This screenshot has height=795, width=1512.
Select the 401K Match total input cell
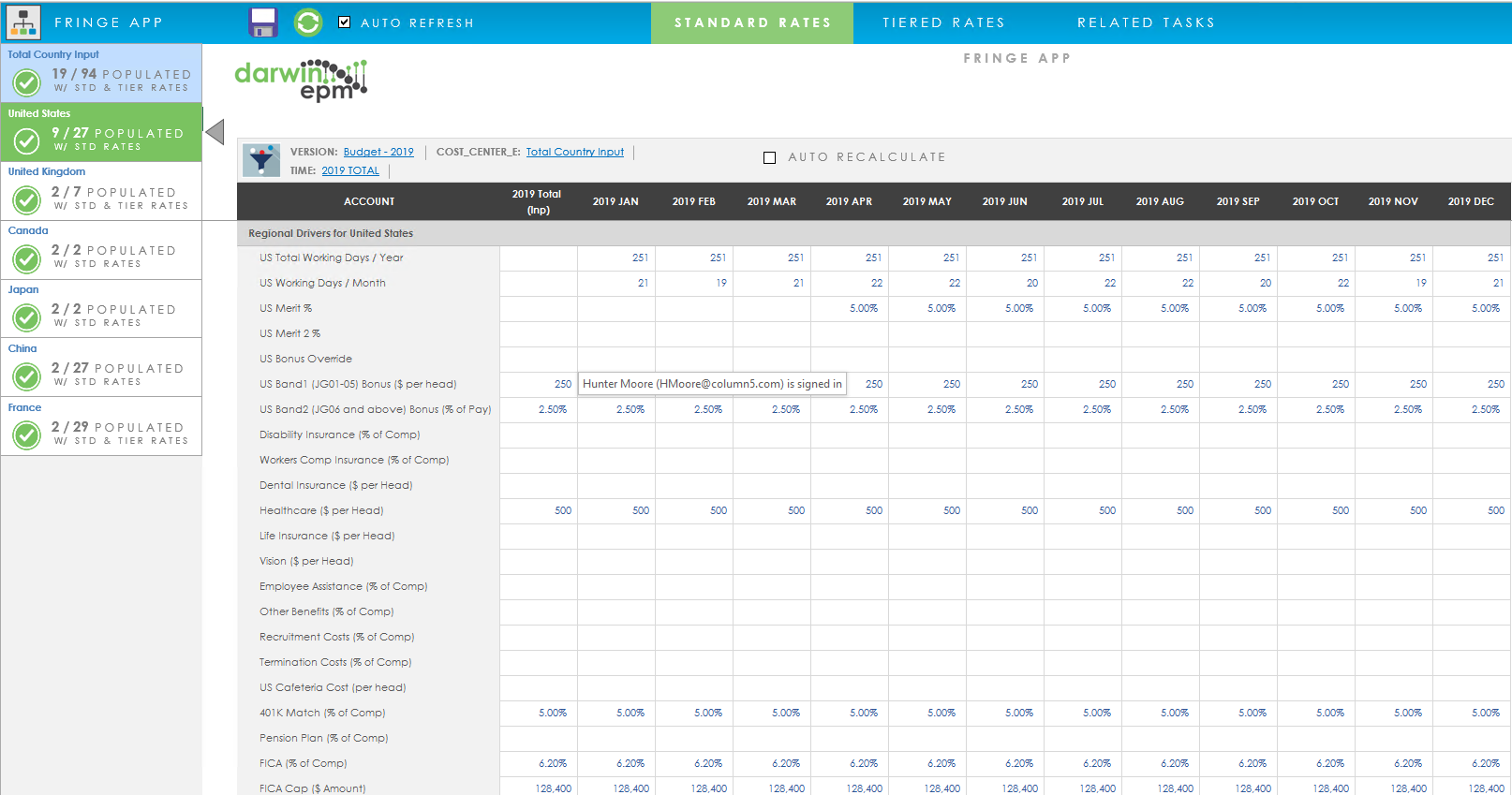pyautogui.click(x=539, y=713)
